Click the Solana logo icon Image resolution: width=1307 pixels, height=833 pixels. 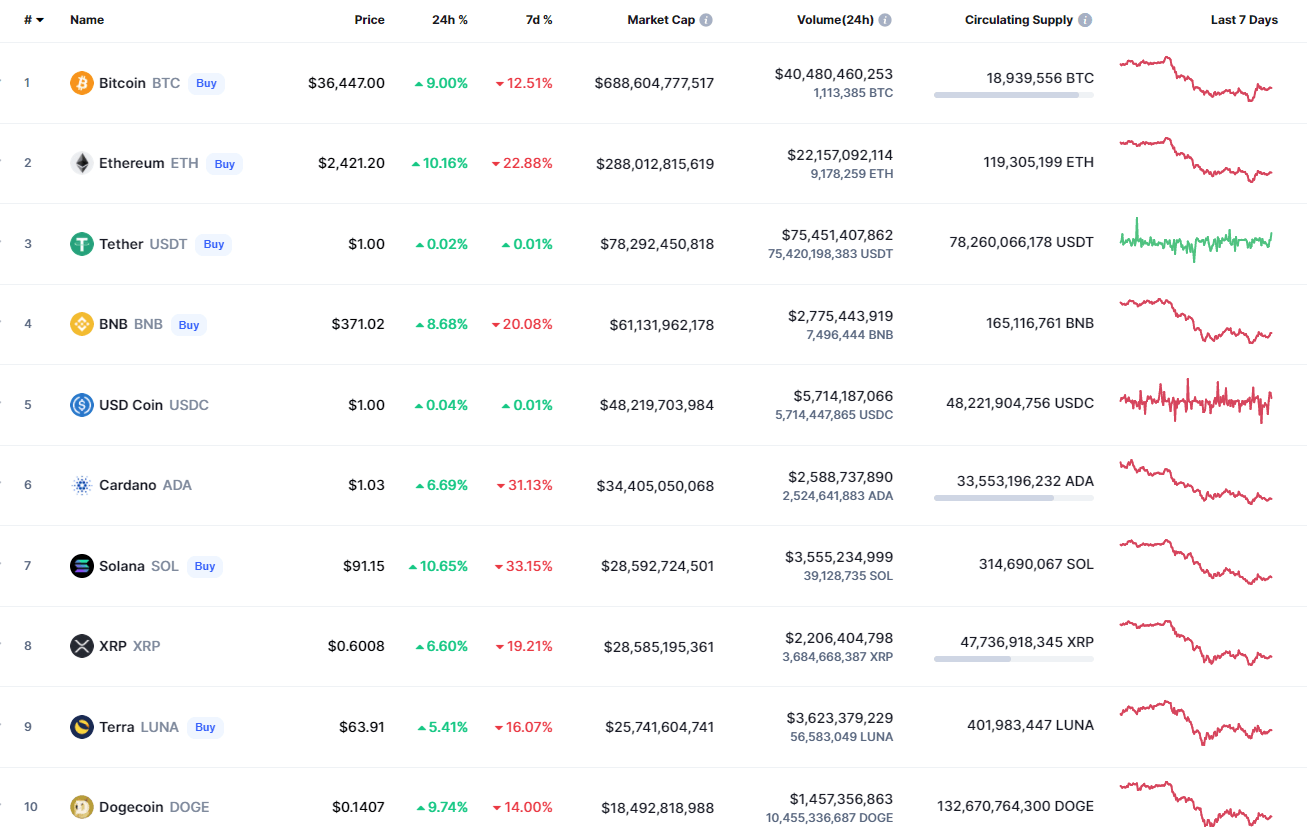coord(82,566)
